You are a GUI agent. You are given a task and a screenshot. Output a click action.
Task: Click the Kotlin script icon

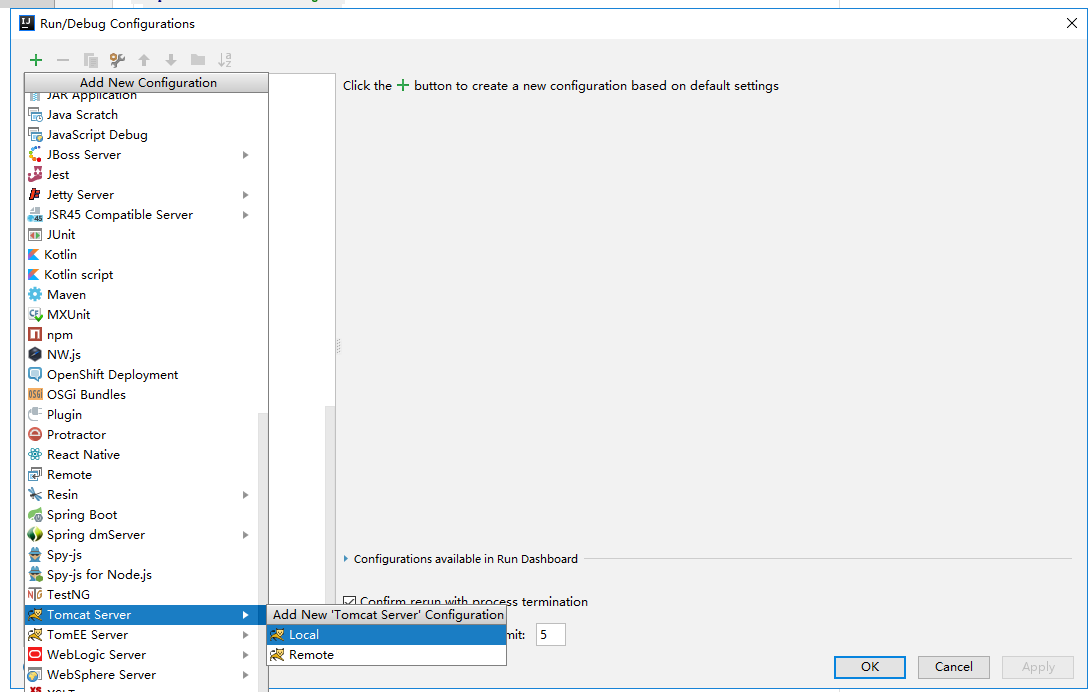pyautogui.click(x=33, y=275)
